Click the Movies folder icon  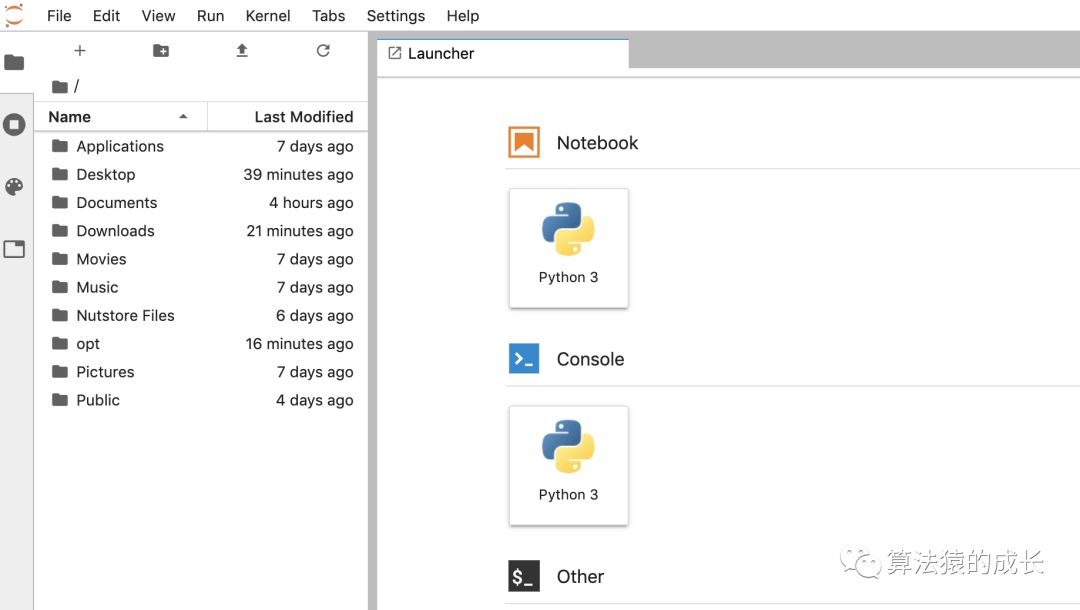pos(60,259)
